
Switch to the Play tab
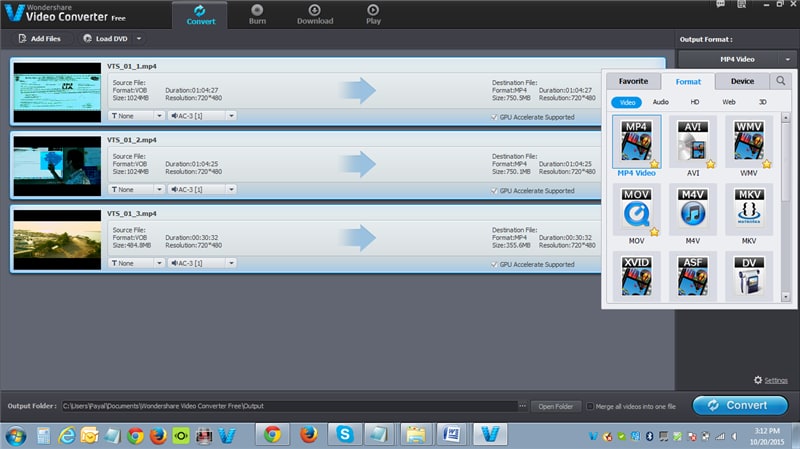click(x=373, y=15)
